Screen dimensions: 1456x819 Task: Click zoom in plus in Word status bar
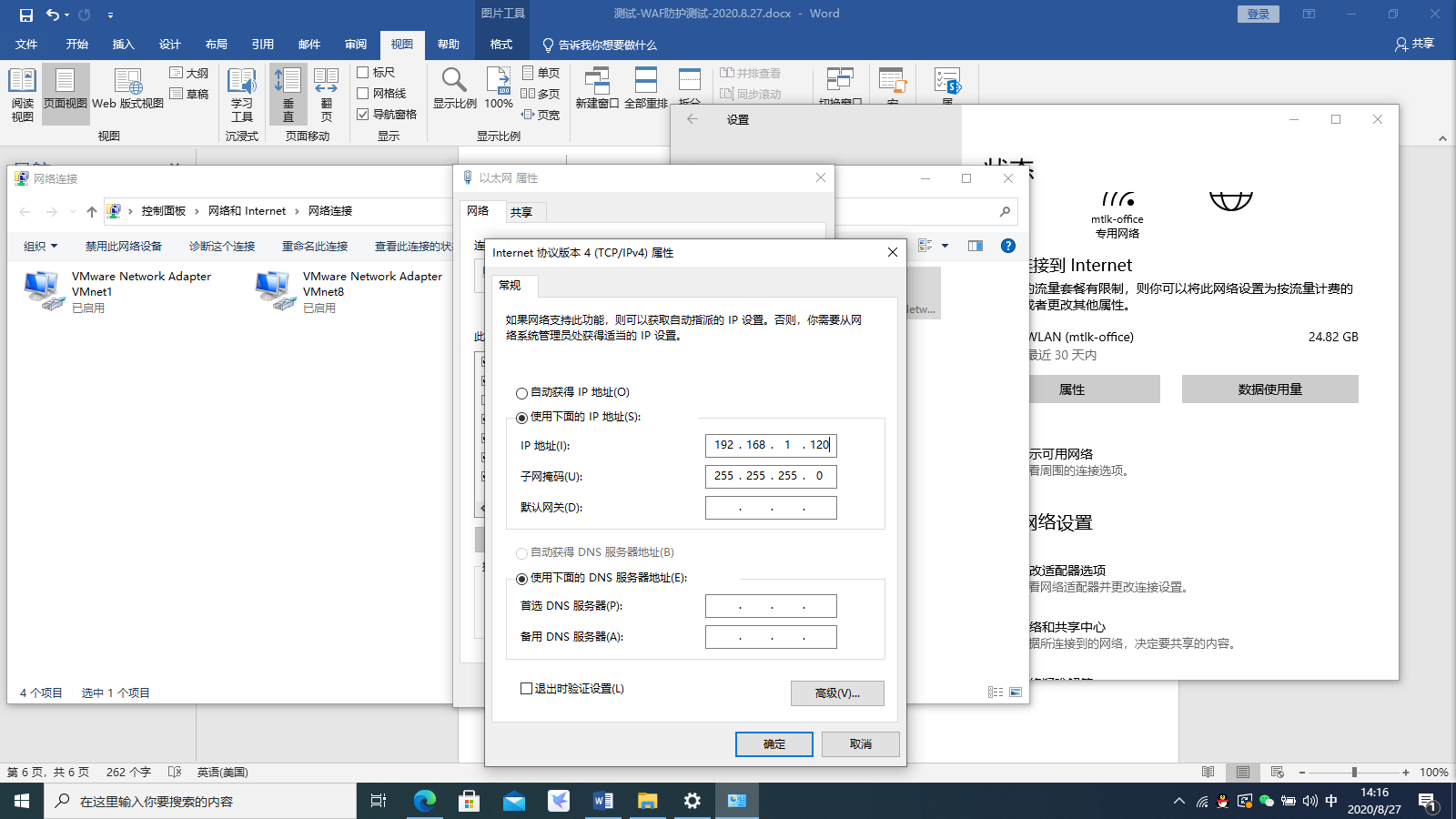pos(1406,773)
